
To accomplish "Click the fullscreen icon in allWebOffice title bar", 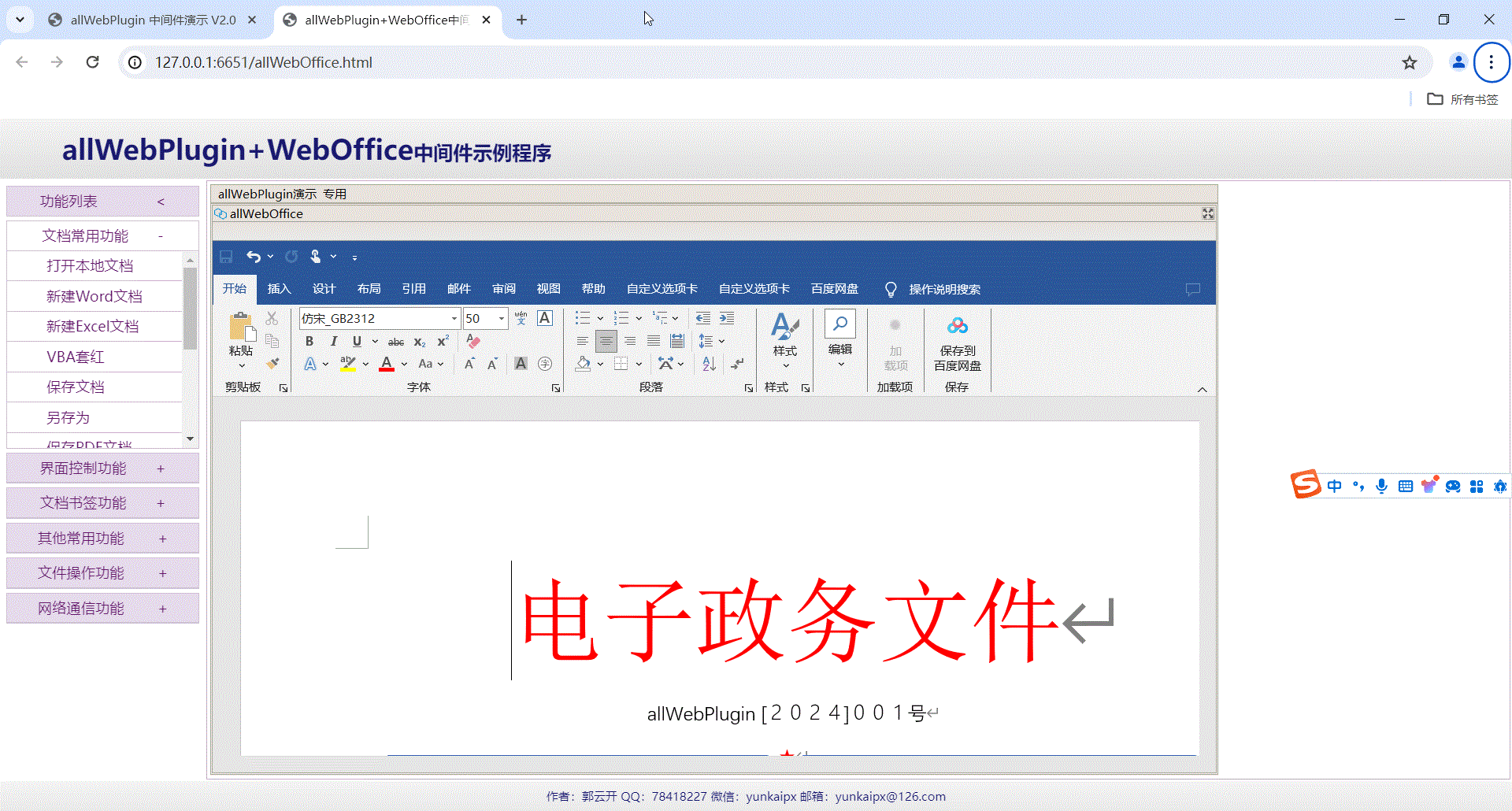I will pos(1208,213).
